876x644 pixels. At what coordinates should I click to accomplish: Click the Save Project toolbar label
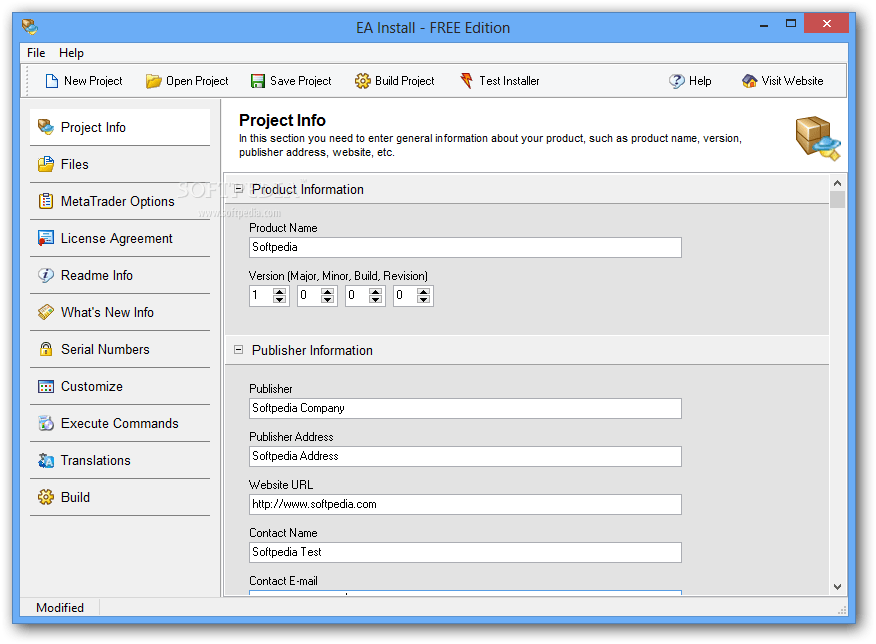tap(301, 81)
